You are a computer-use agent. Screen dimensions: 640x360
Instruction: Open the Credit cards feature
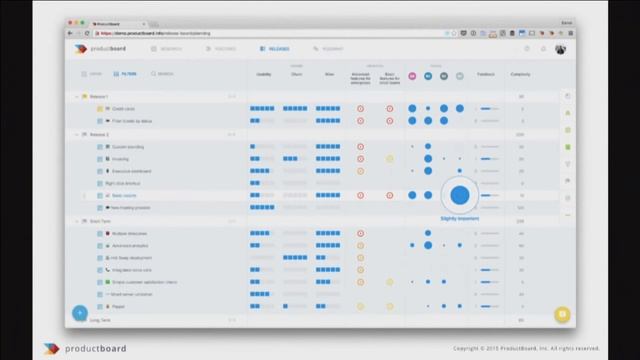tap(123, 109)
